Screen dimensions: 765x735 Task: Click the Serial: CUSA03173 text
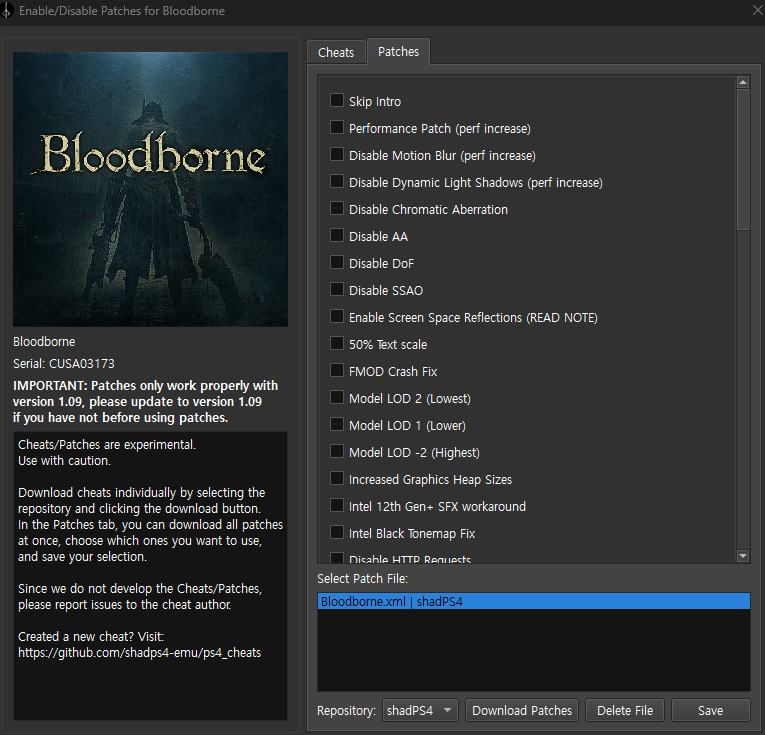tap(64, 363)
